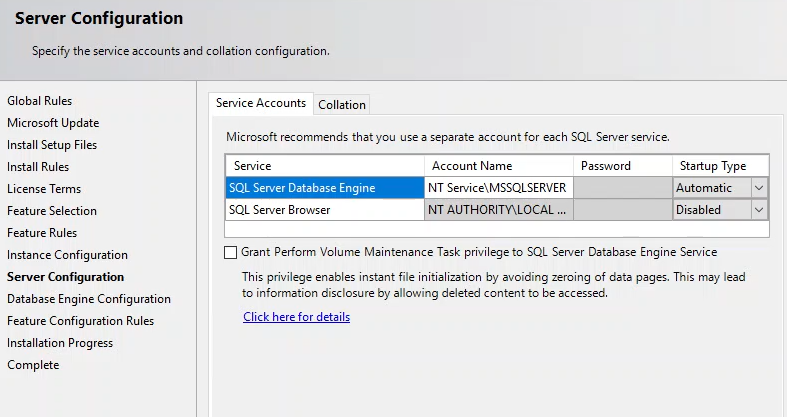
Task: Select Feature Selection step in sidebar
Action: point(52,211)
